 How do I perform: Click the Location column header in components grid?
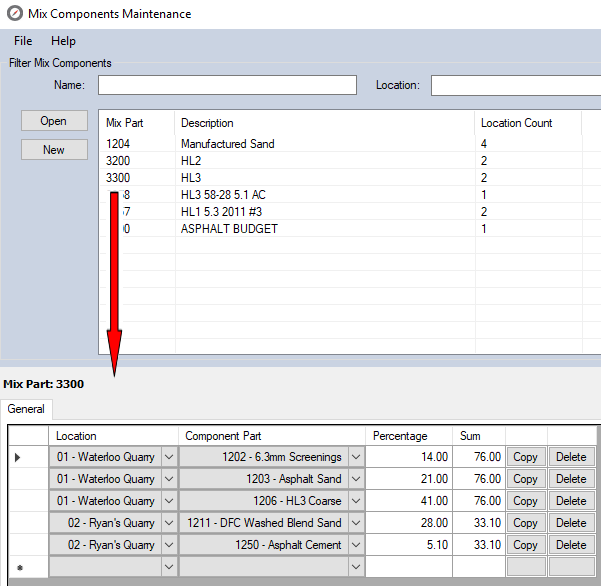pos(113,436)
